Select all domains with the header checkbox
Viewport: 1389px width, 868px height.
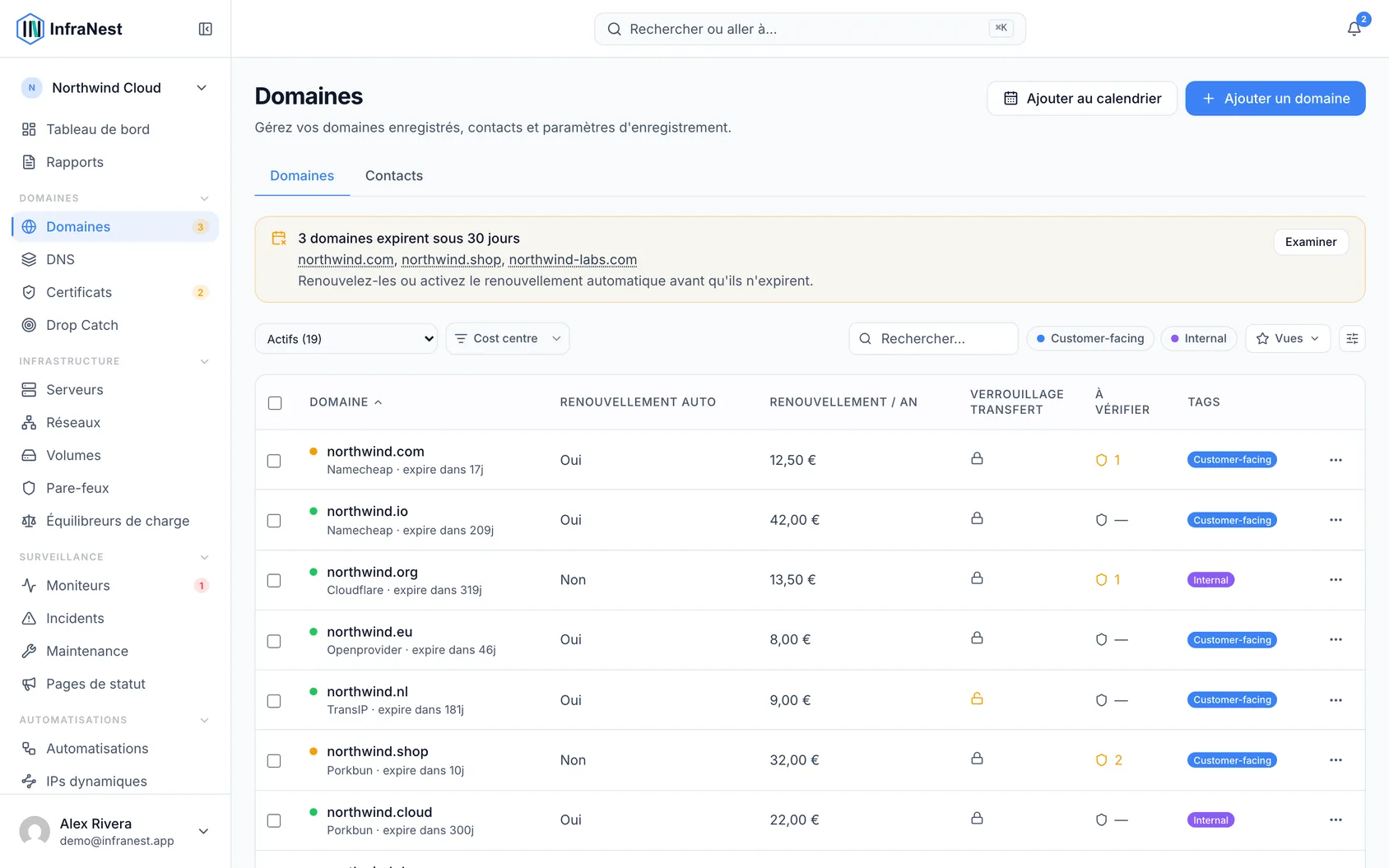[x=275, y=403]
